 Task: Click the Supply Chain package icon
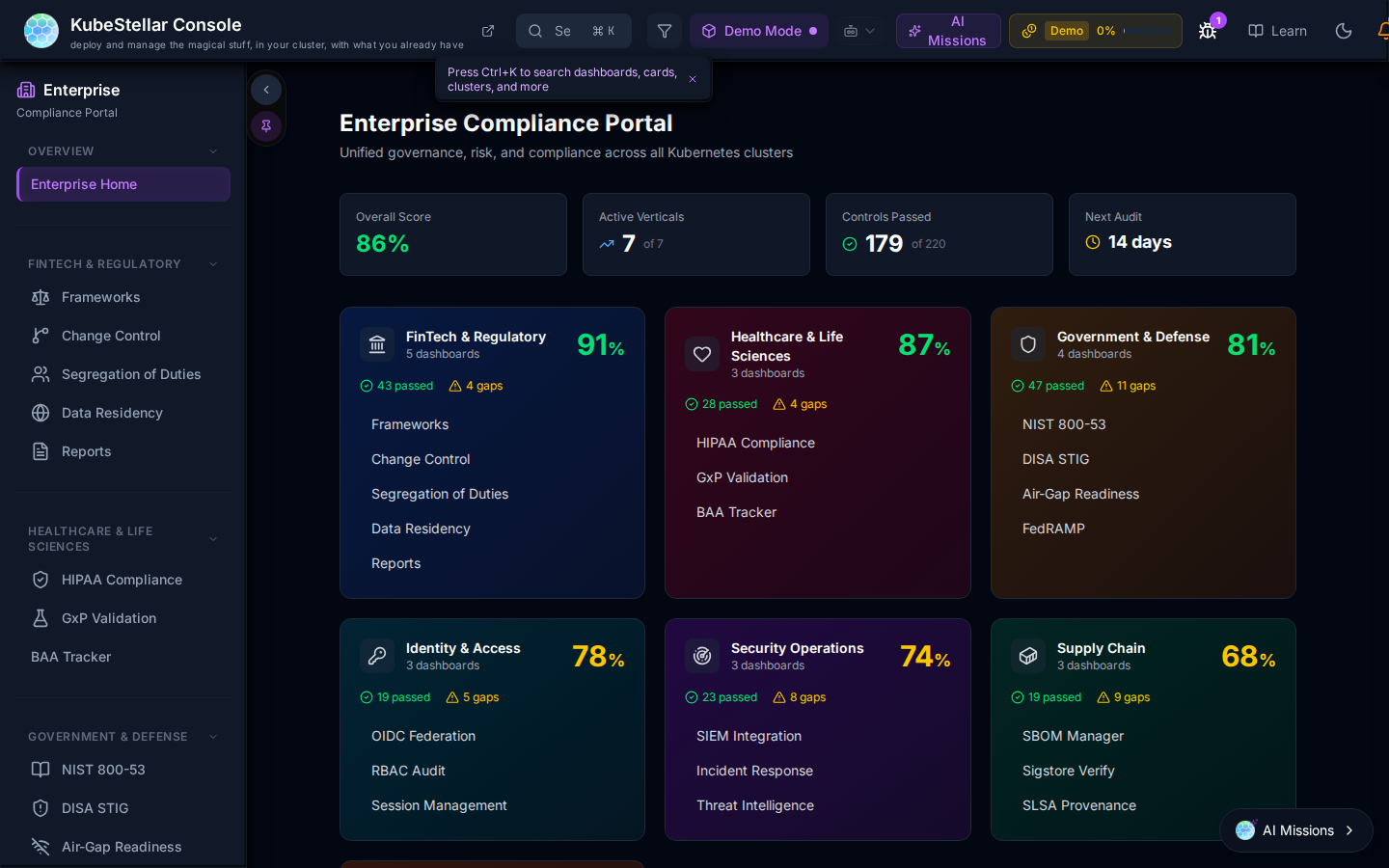pos(1028,656)
